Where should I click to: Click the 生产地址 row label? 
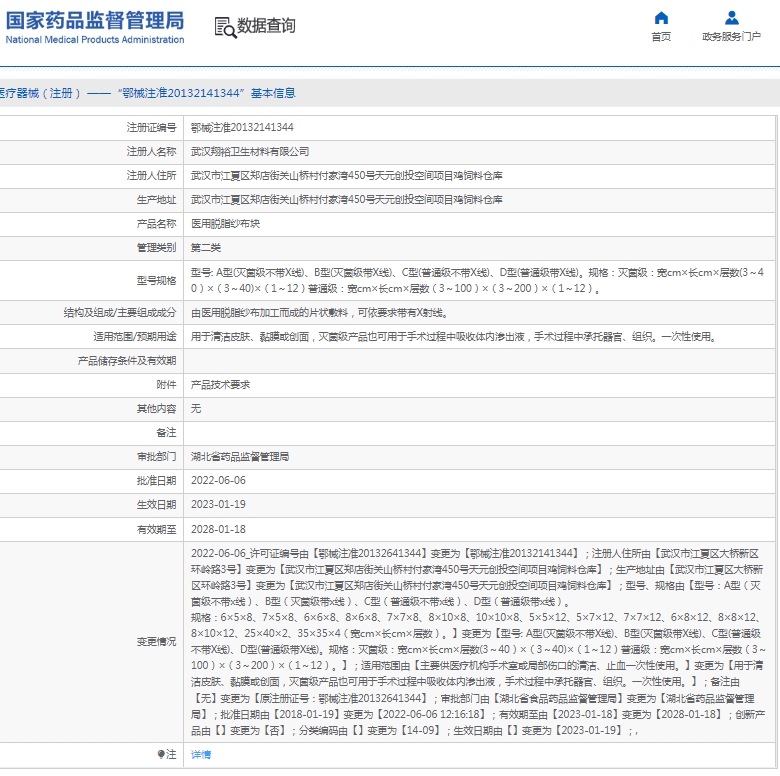pos(156,199)
